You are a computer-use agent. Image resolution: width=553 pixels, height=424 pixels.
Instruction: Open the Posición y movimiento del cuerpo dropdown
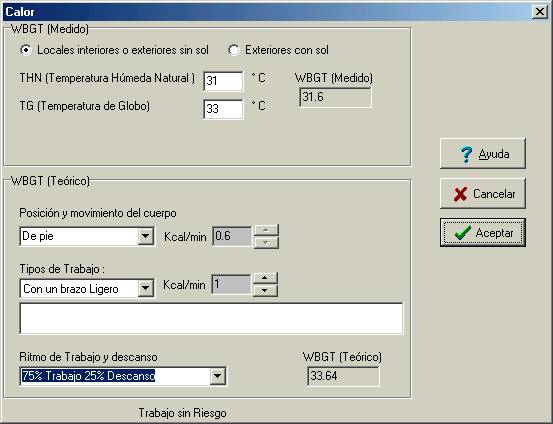(146, 236)
